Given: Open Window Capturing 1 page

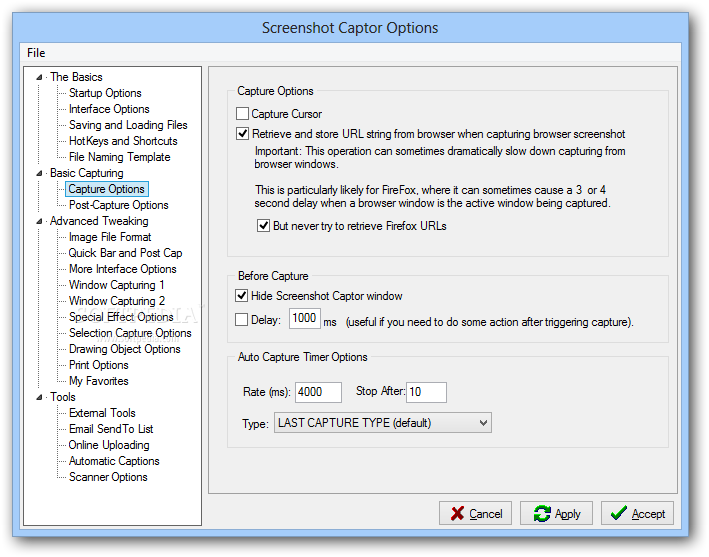Looking at the screenshot, I should (x=116, y=285).
